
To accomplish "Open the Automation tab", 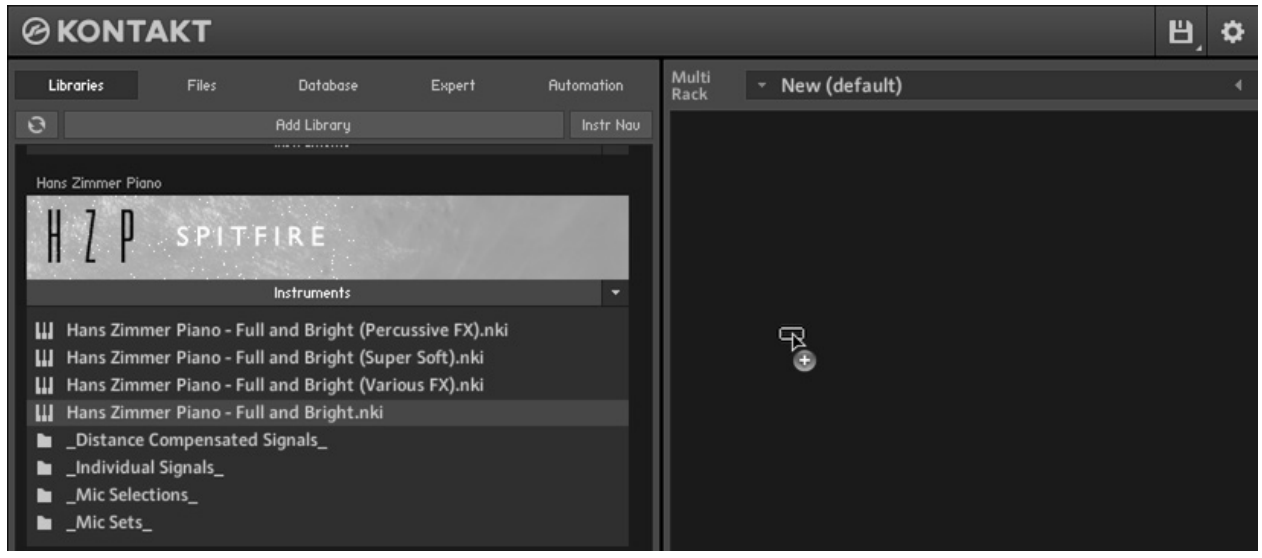I will (x=585, y=86).
